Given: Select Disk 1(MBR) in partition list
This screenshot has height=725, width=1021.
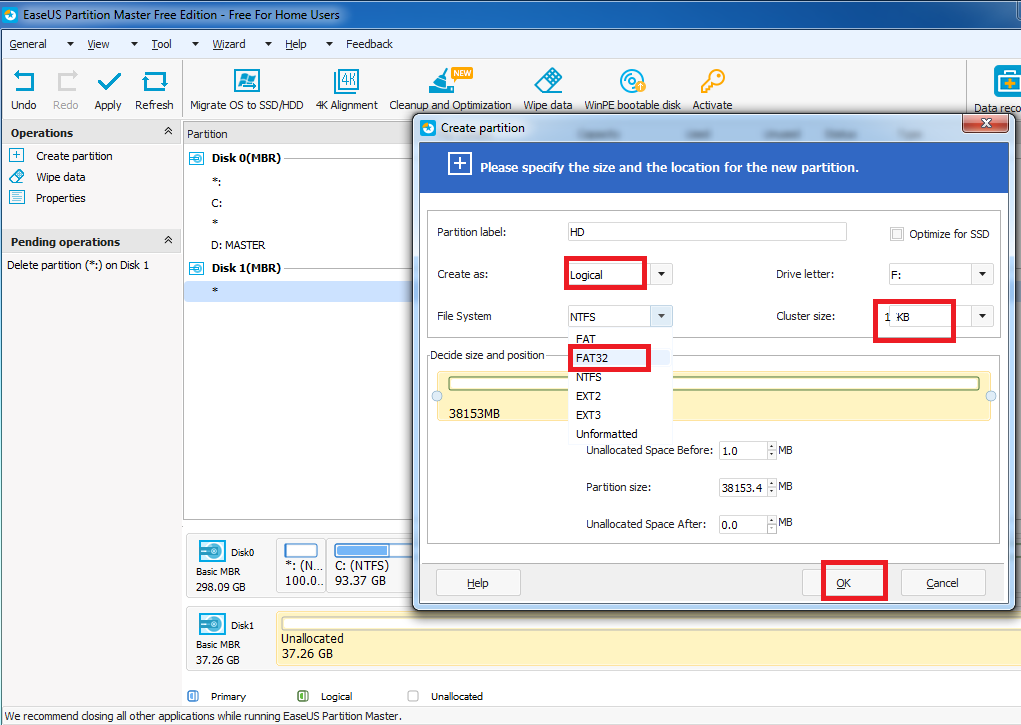Looking at the screenshot, I should [246, 268].
